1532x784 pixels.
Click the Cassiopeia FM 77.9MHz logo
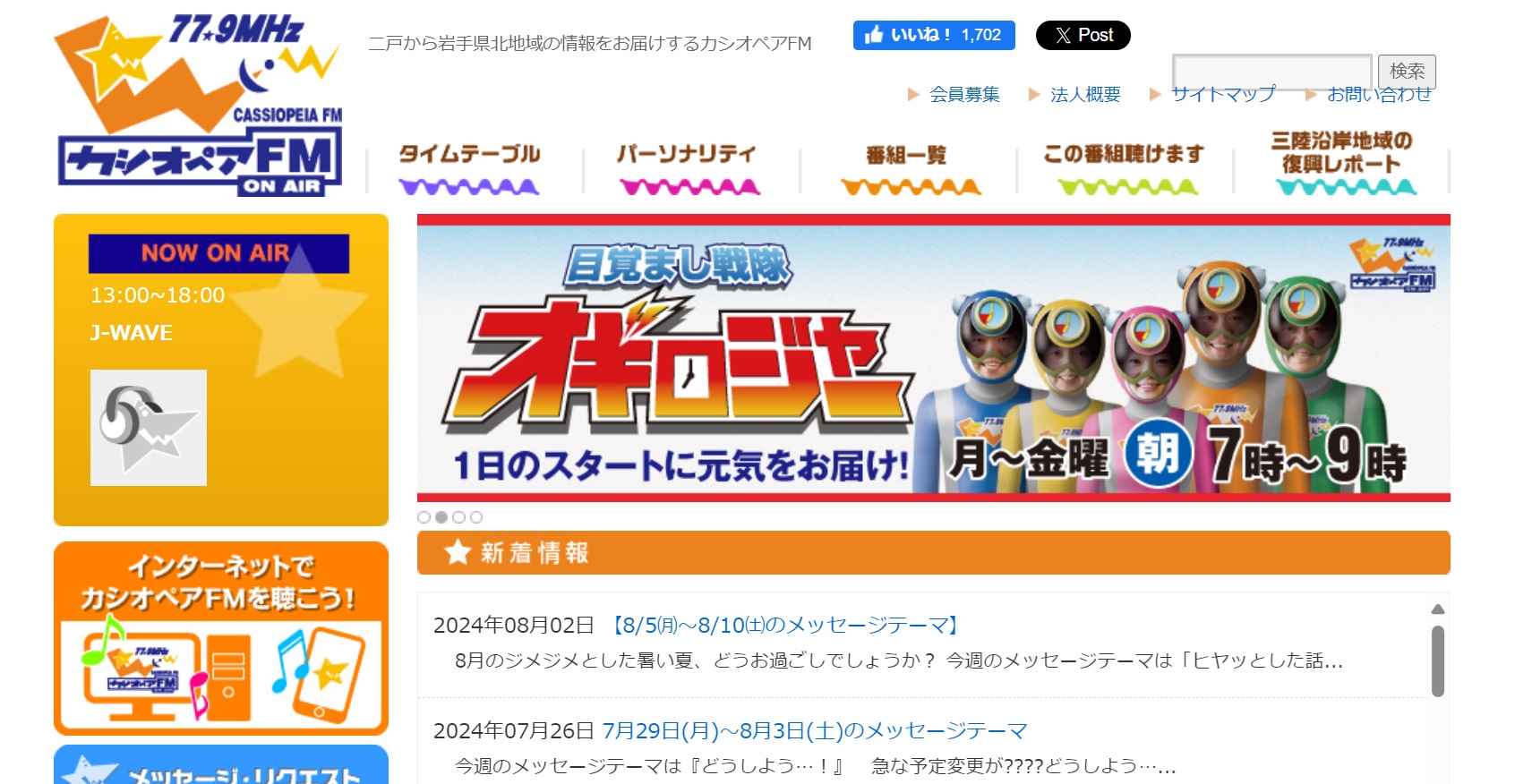[x=199, y=105]
